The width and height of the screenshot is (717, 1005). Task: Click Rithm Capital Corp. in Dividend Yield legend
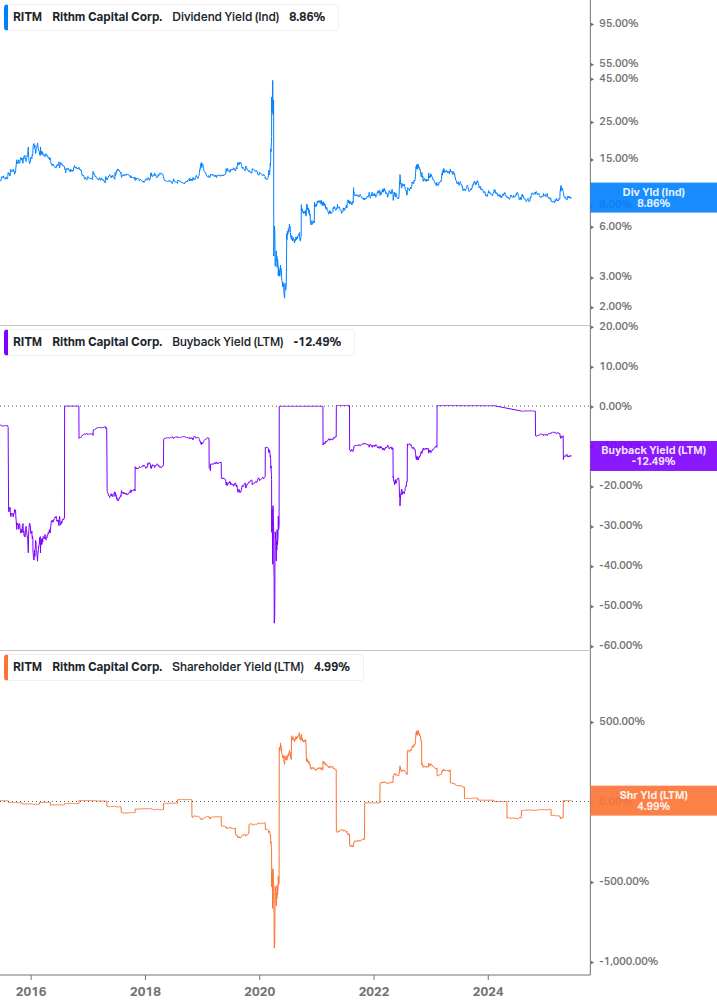pos(107,17)
